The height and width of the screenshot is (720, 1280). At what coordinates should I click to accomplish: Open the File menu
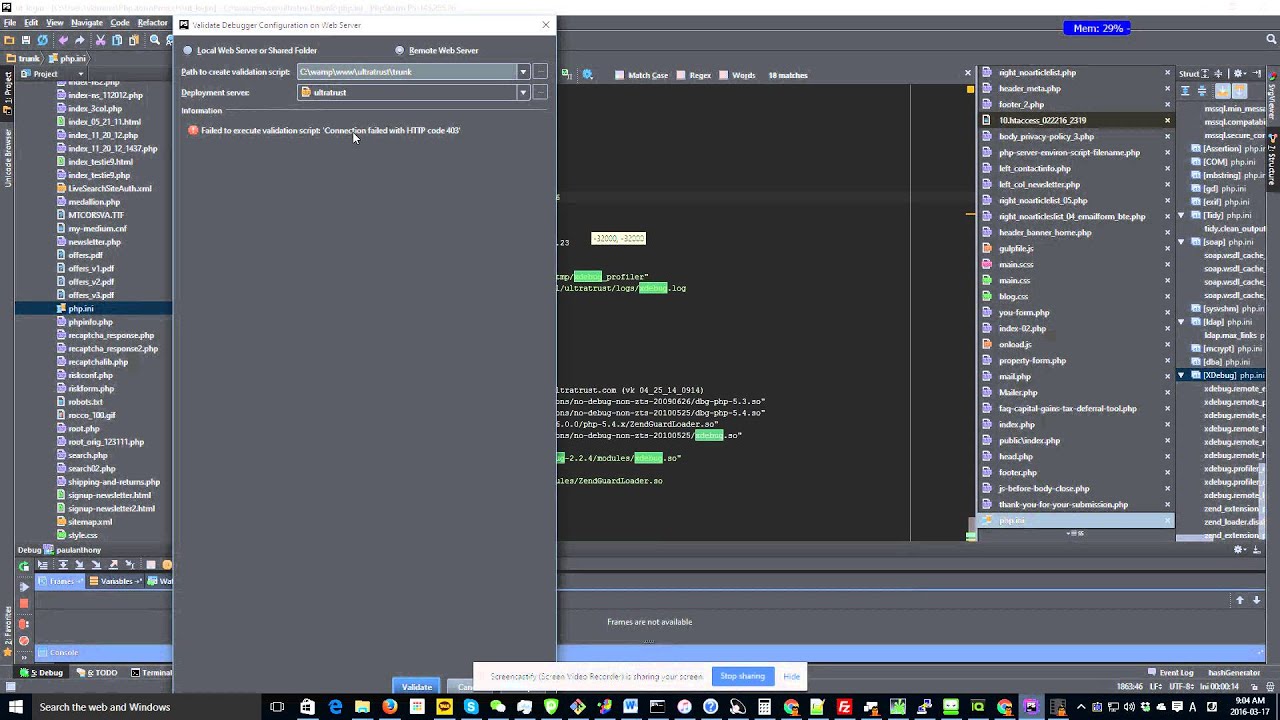tap(9, 22)
